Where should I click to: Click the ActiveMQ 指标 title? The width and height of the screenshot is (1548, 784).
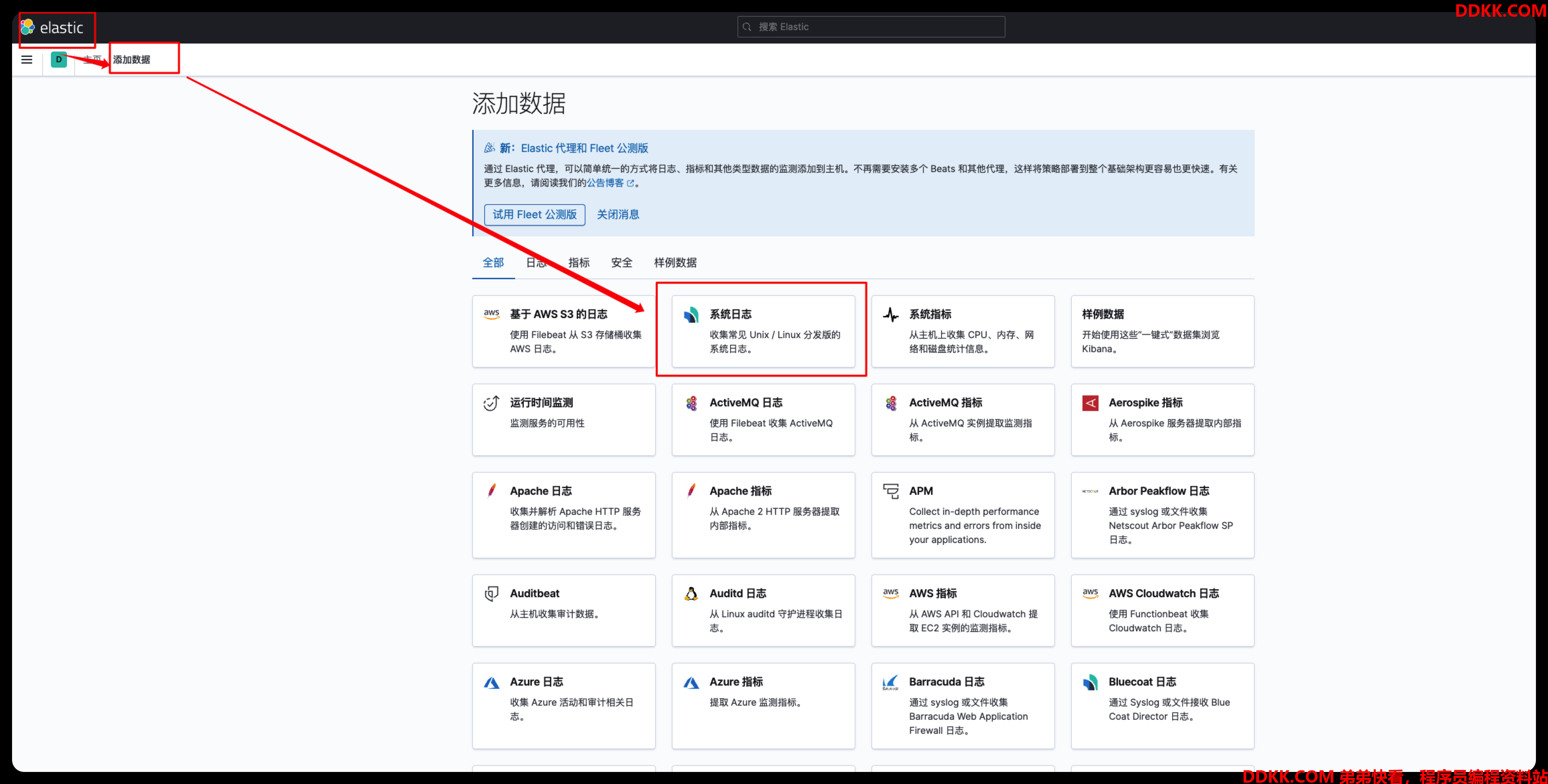(945, 402)
